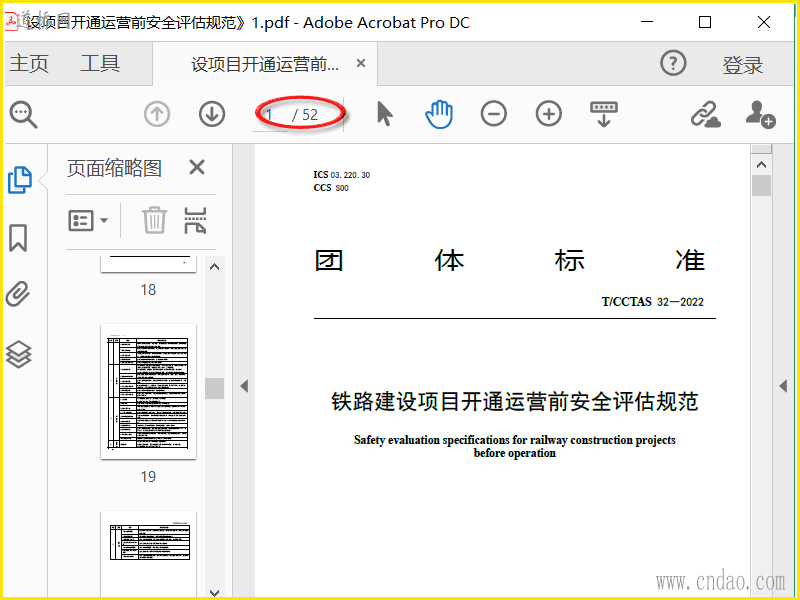Close the open document tab
The image size is (800, 600).
tap(361, 63)
